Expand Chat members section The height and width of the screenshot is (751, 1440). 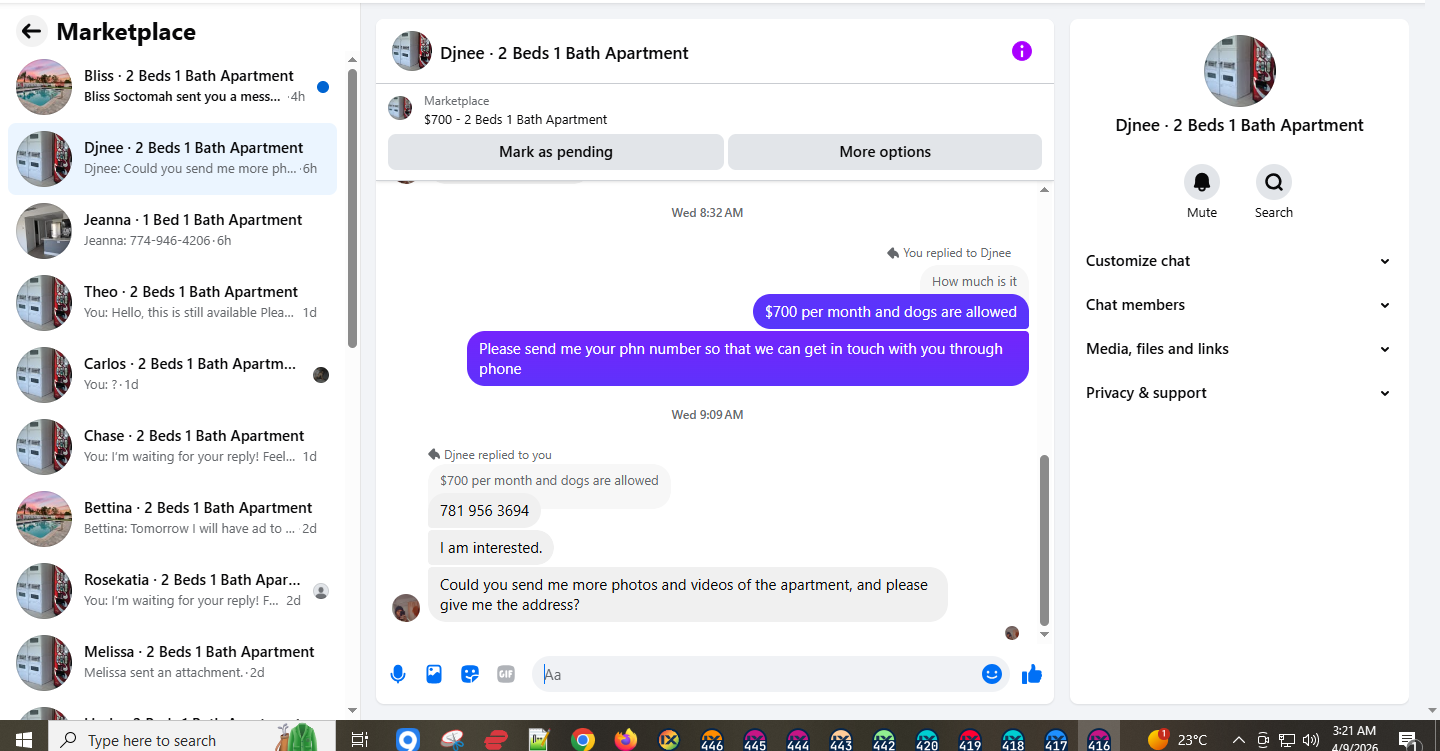(1239, 305)
